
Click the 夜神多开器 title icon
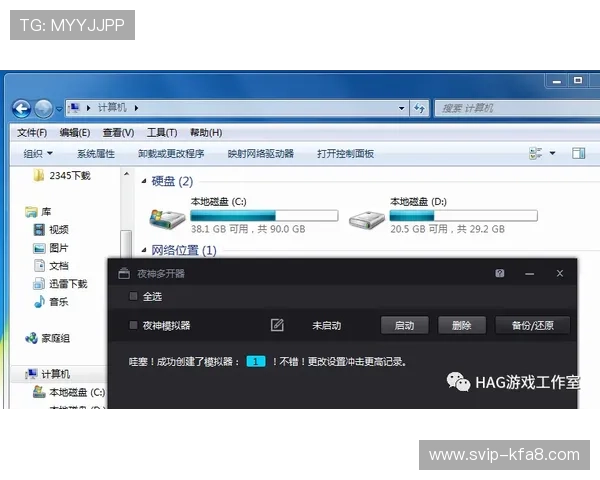pos(124,273)
